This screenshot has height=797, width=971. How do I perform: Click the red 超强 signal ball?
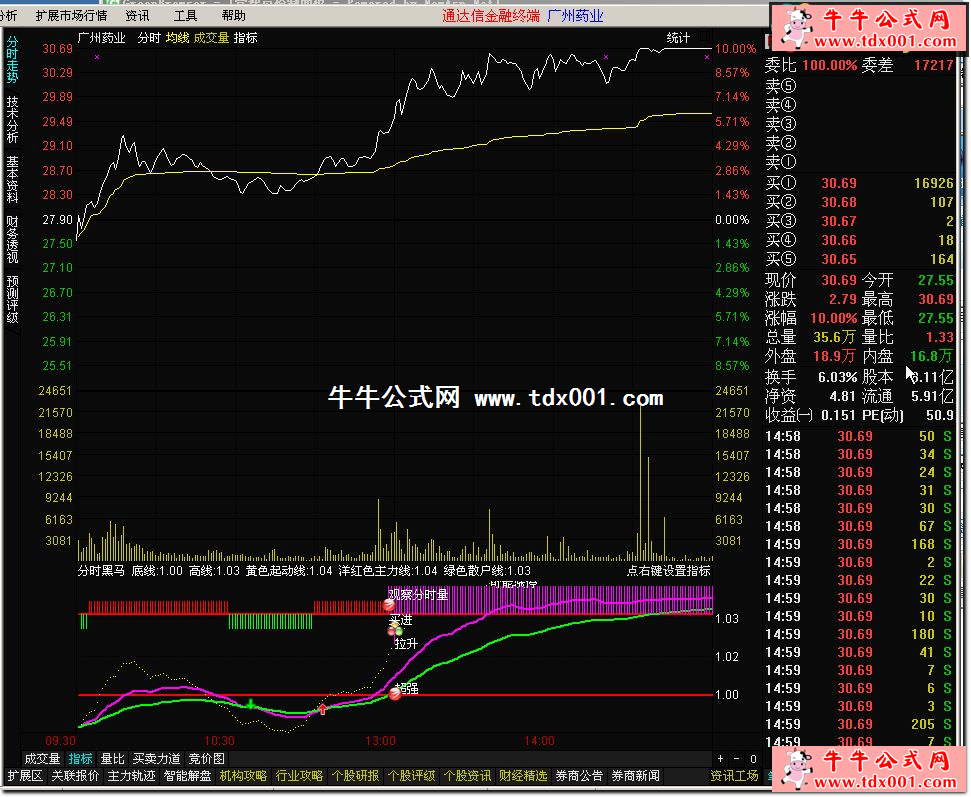click(395, 693)
